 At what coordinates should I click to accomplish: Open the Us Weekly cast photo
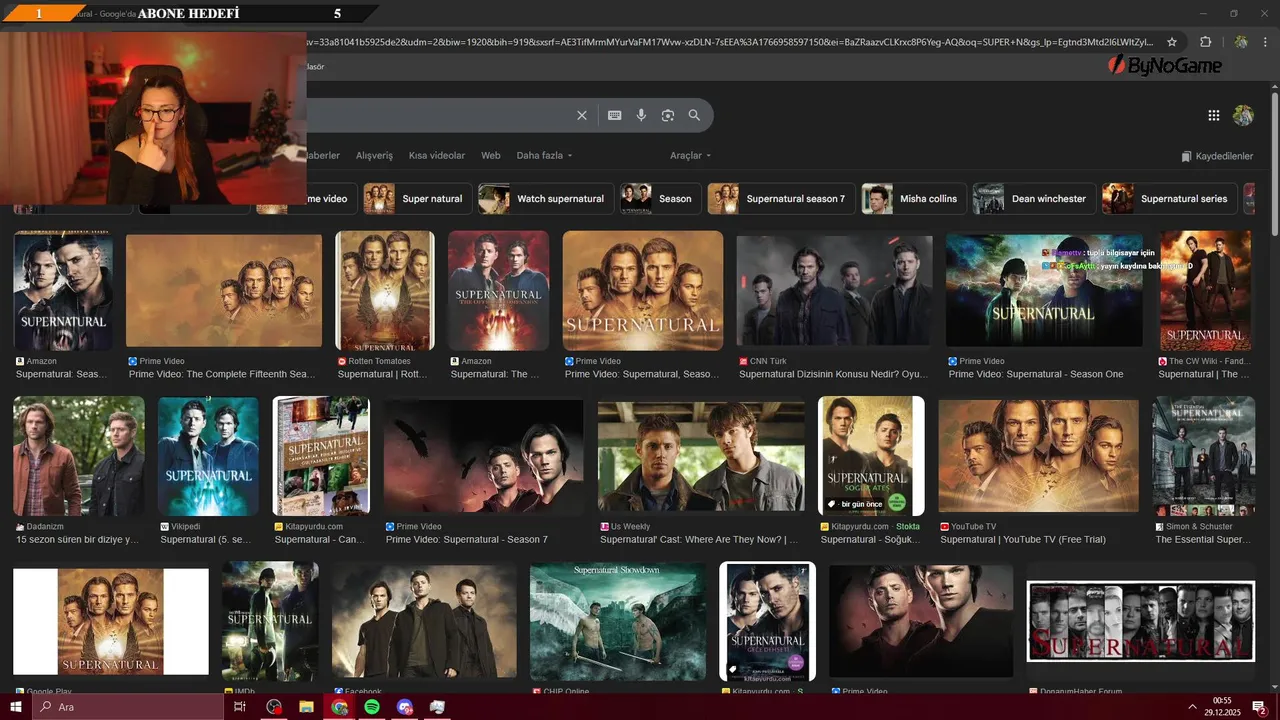[701, 456]
